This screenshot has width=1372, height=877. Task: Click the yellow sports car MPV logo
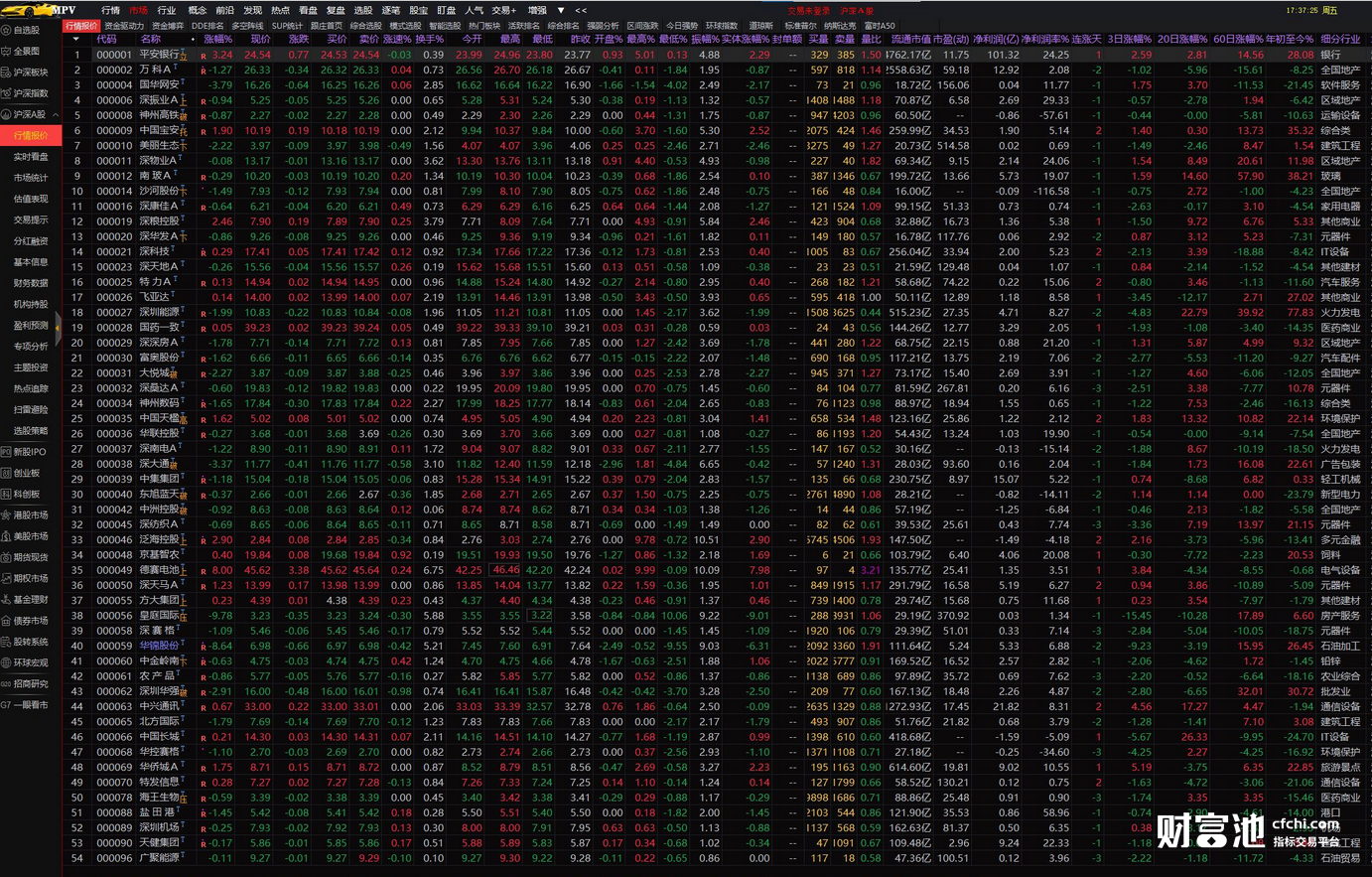tap(26, 10)
